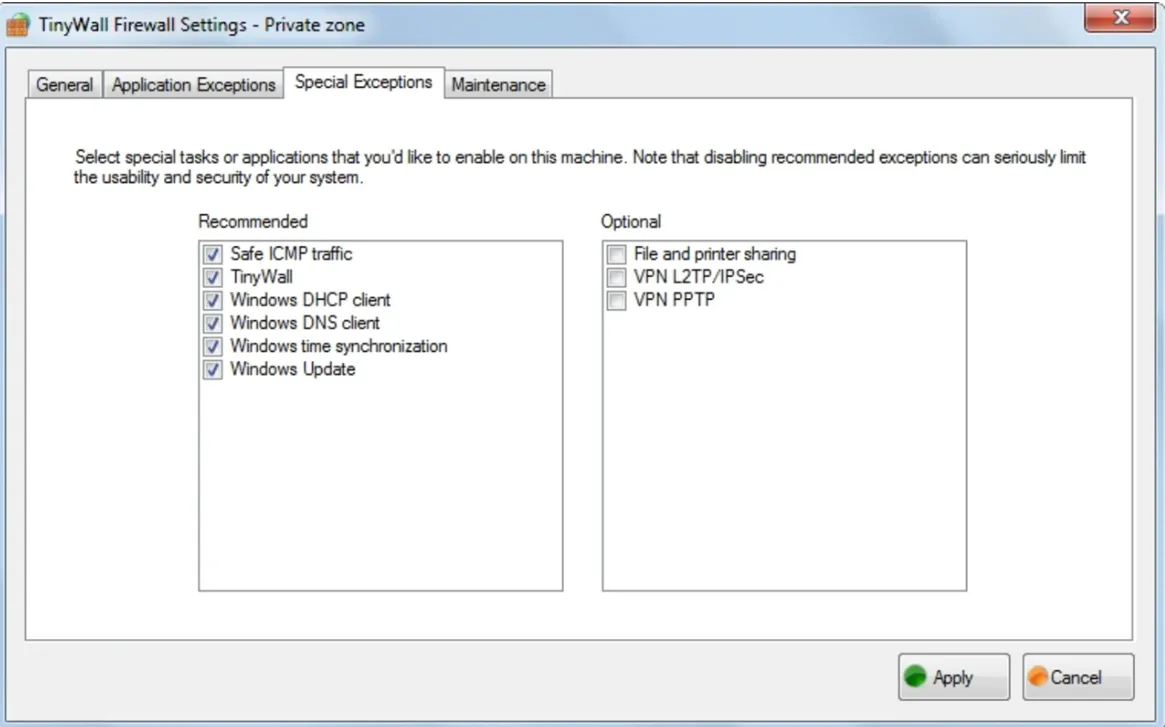Toggle Windows DNS client checkbox
The image size is (1165, 727).
212,323
